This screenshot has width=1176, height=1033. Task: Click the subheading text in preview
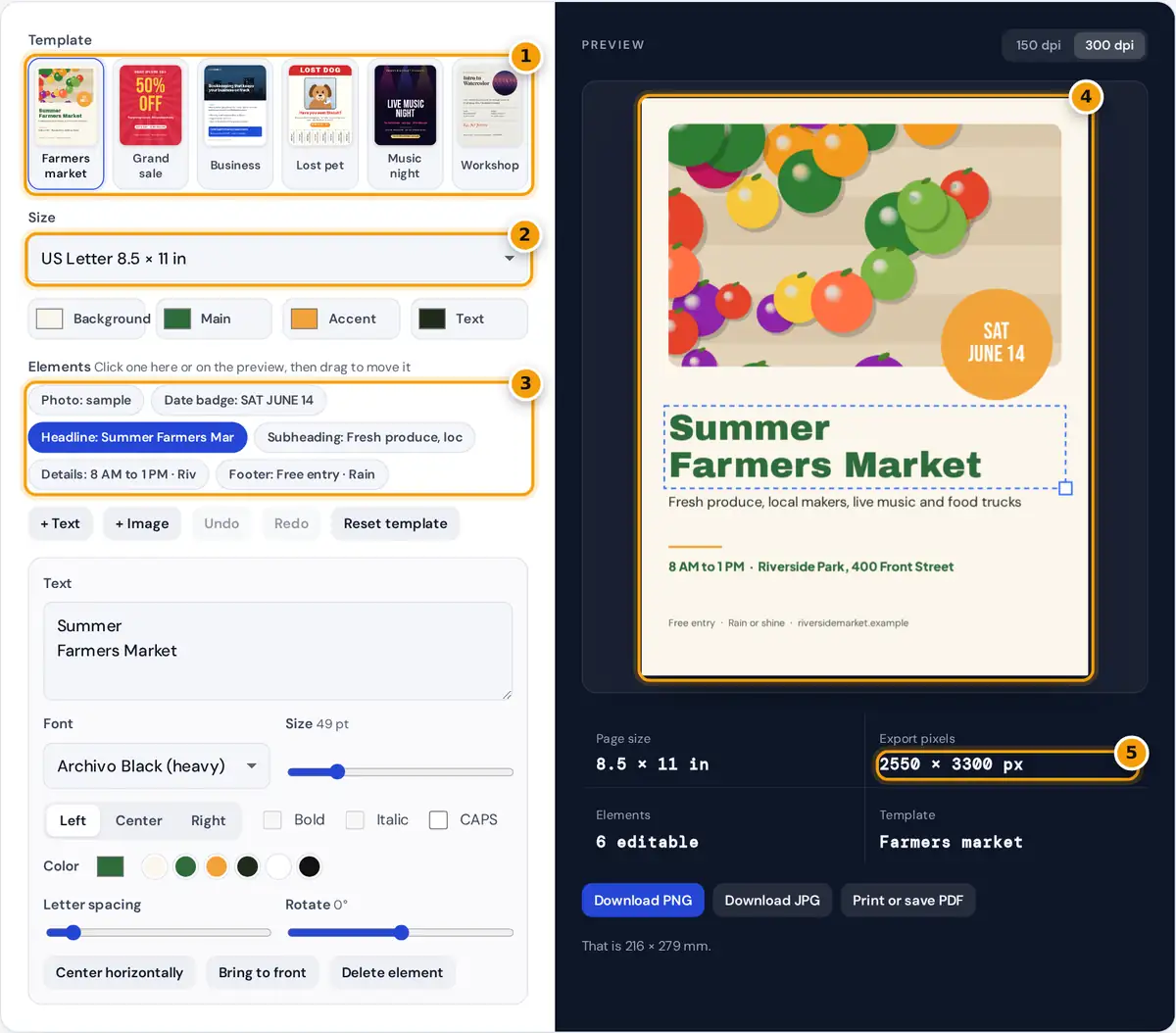(845, 502)
